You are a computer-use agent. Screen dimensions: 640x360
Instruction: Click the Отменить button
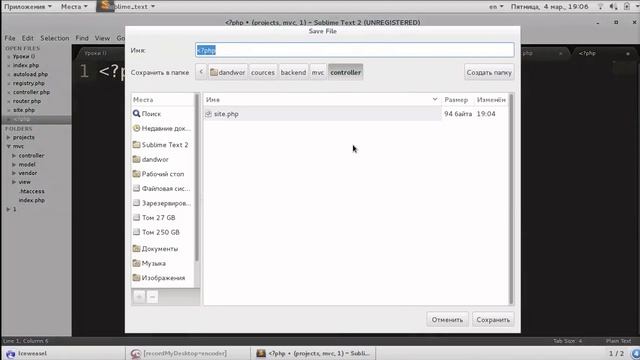coord(447,320)
